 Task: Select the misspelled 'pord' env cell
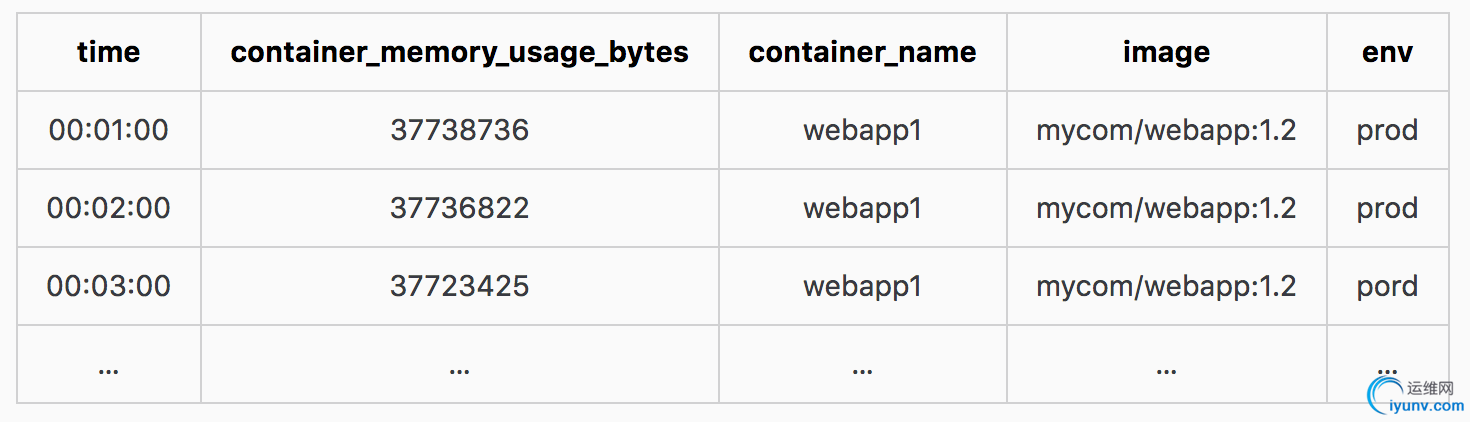(1387, 286)
